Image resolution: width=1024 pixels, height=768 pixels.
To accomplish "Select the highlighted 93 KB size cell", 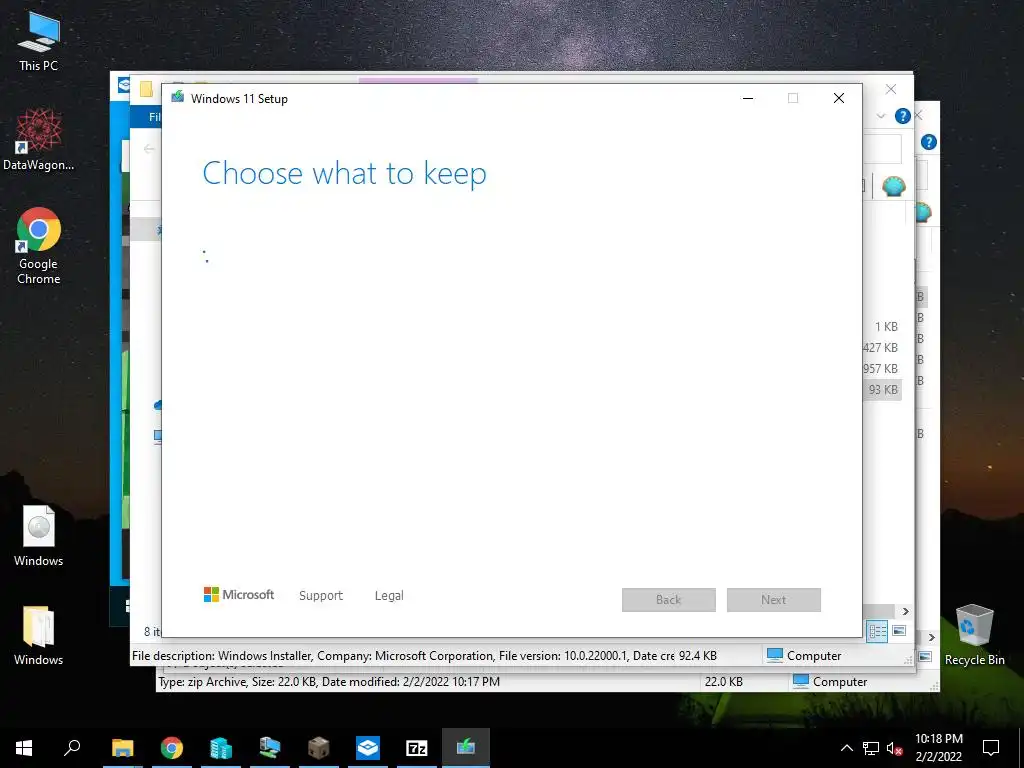I will coord(883,389).
